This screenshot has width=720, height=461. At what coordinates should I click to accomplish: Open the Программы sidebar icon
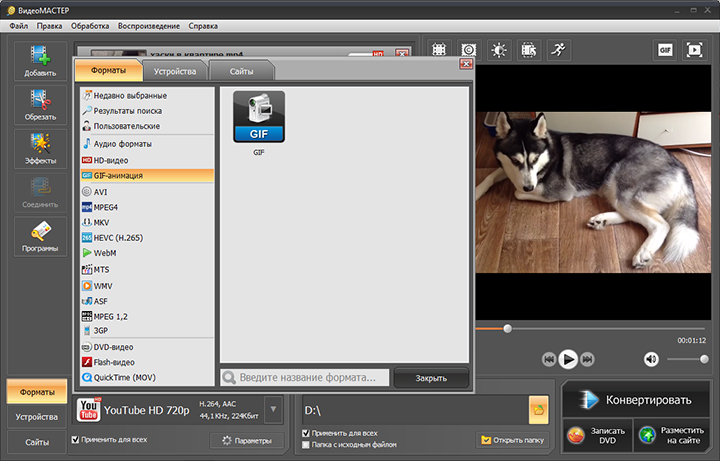pos(40,236)
